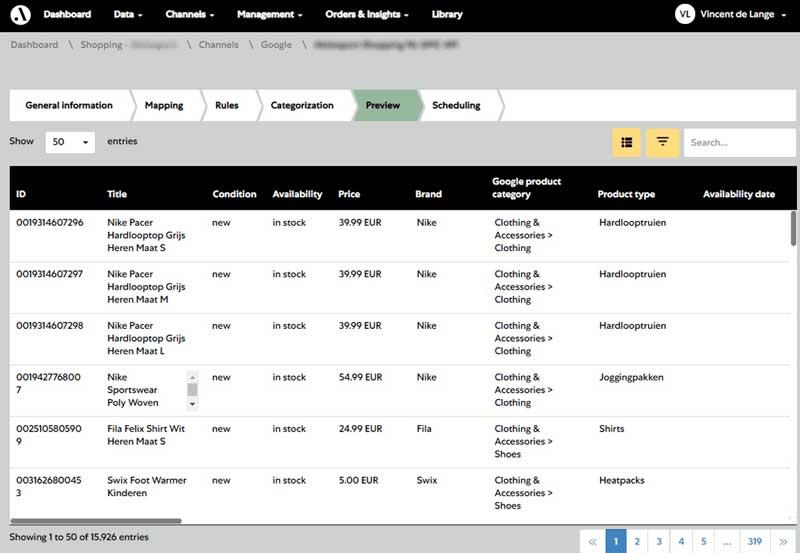Click Fila Felix Shirt Wit title
The image size is (800, 553).
[x=146, y=435]
